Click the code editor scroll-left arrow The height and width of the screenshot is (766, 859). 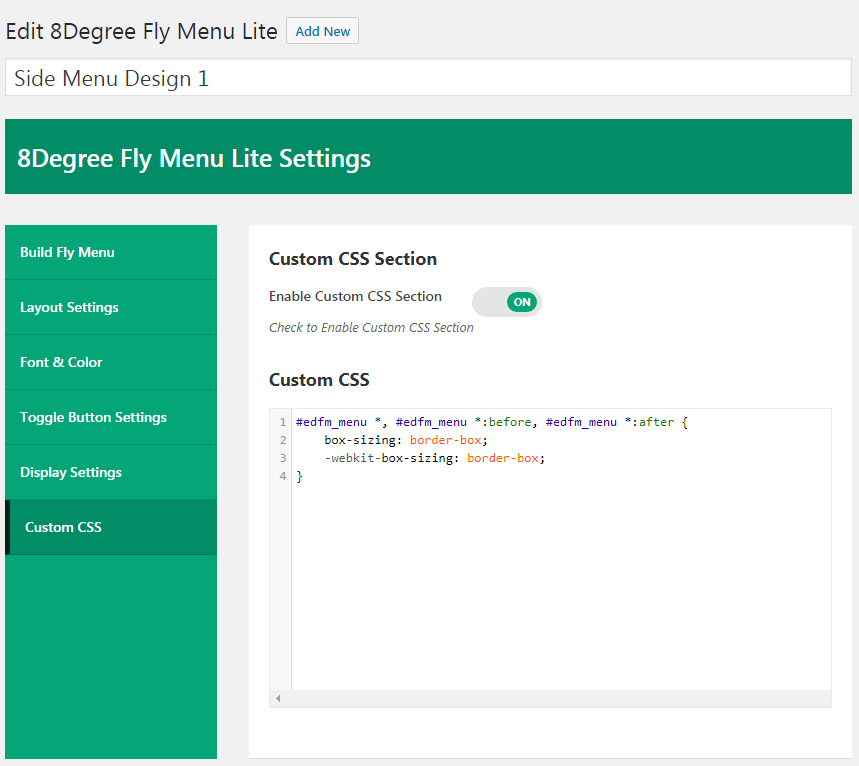coord(278,698)
